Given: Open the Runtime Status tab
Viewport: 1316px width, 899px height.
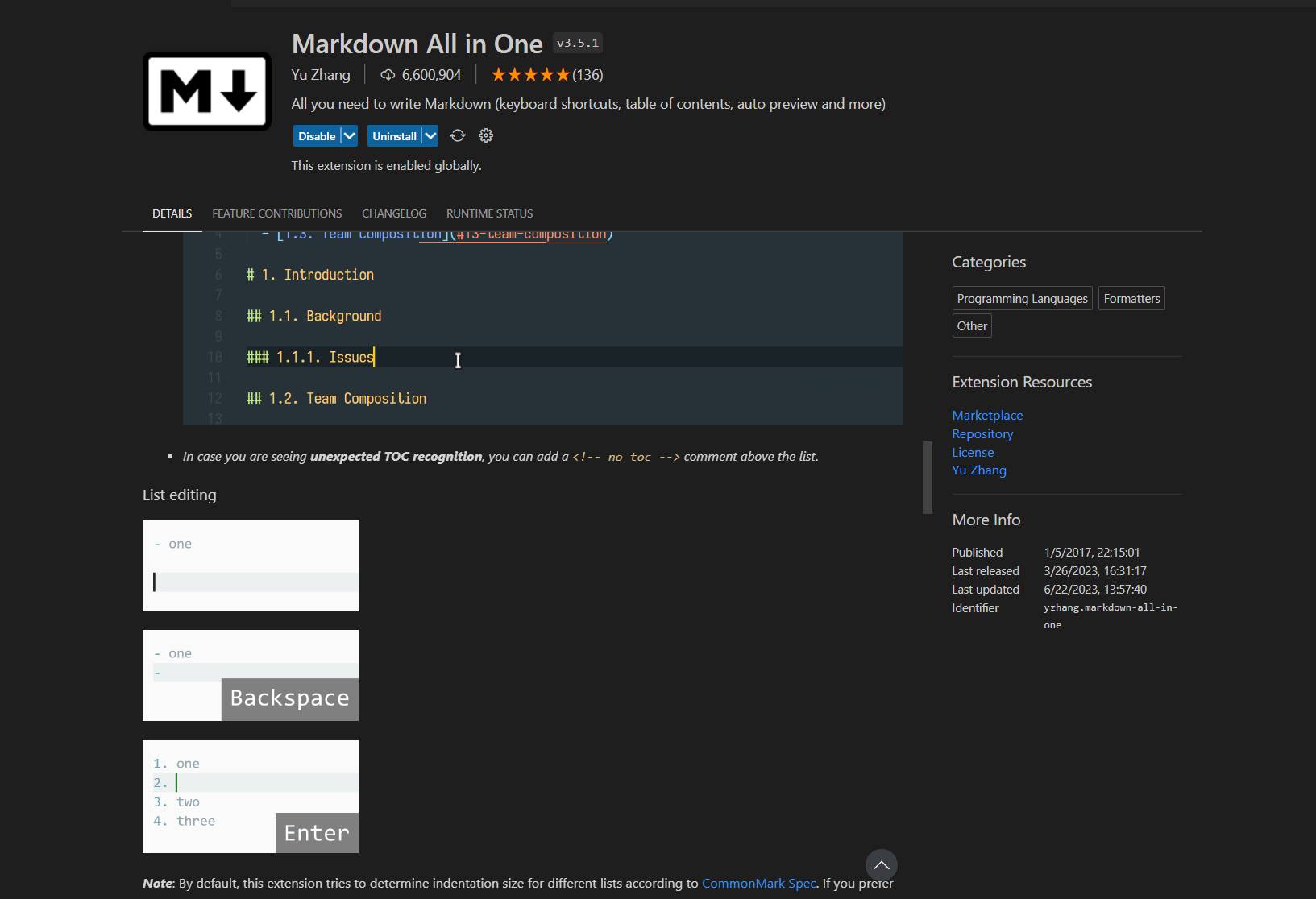Looking at the screenshot, I should (490, 213).
